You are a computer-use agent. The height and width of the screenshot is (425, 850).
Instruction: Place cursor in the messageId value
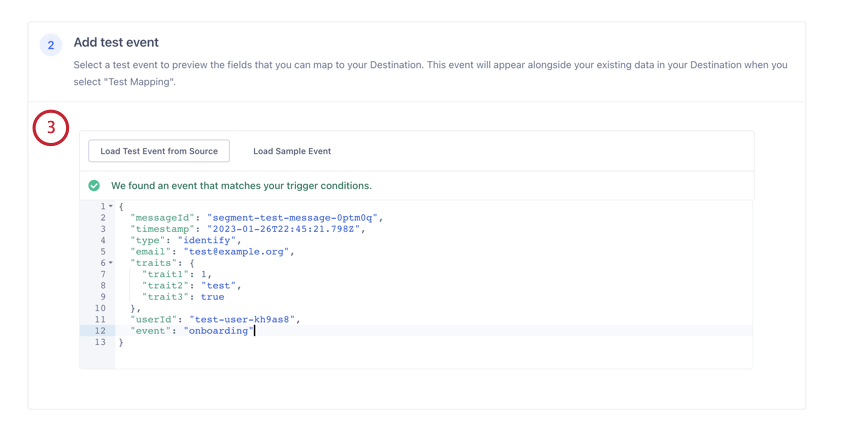[x=294, y=218]
